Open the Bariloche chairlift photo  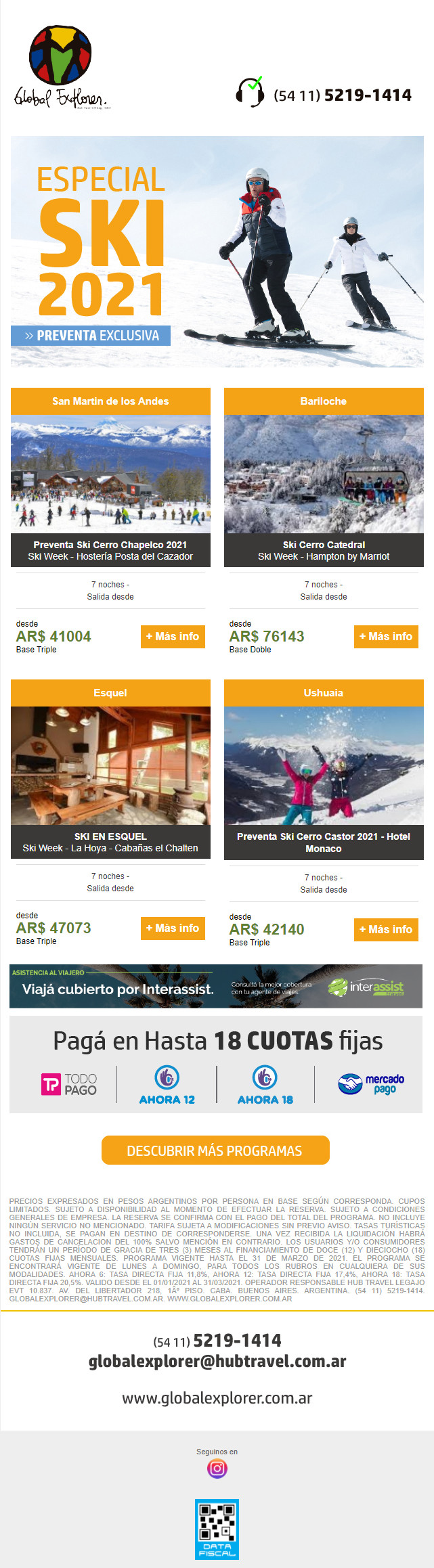(324, 474)
